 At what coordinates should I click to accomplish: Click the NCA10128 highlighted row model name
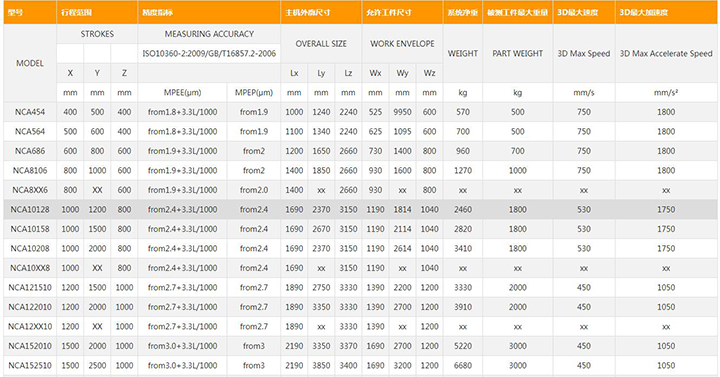(x=30, y=209)
